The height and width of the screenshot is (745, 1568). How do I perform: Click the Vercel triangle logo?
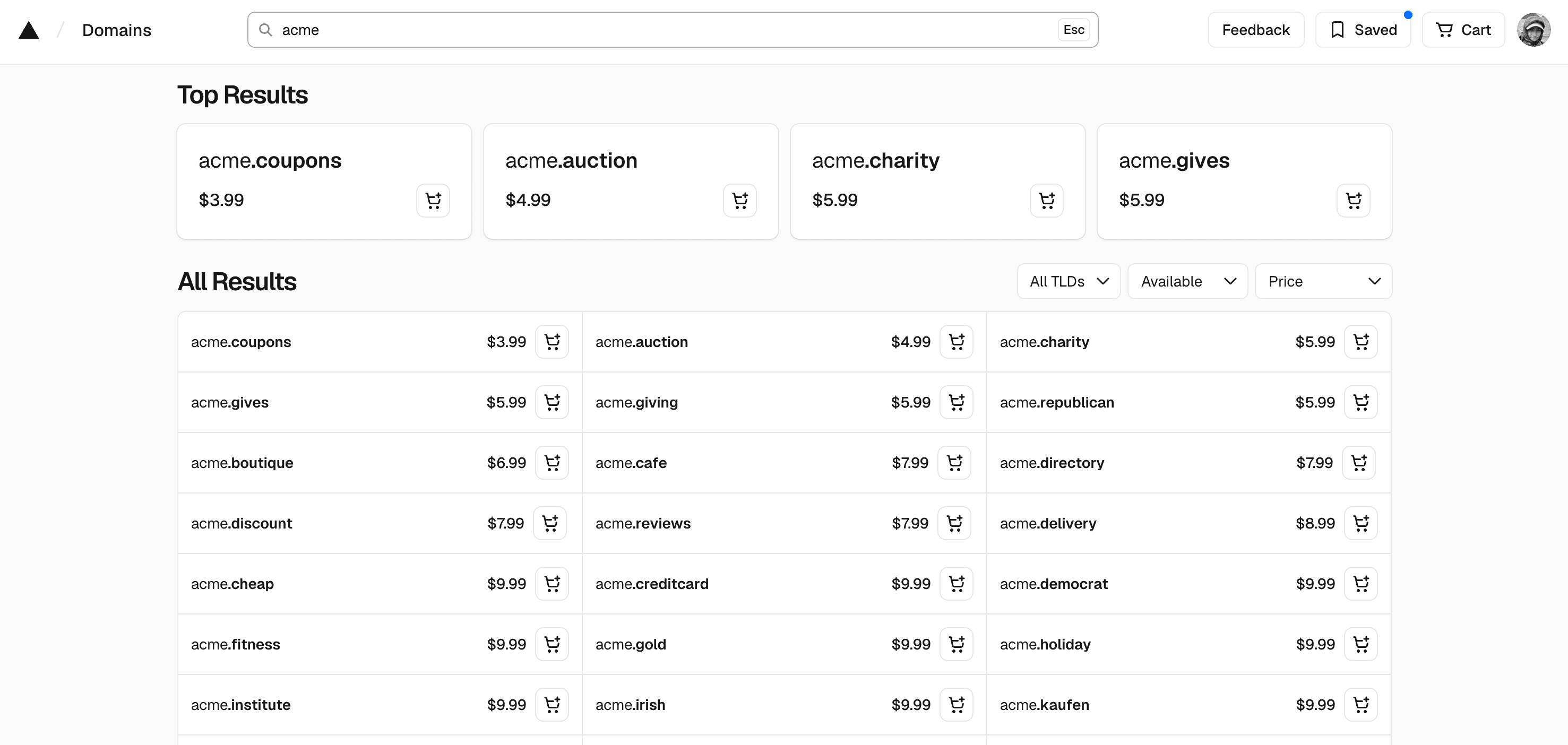coord(29,30)
